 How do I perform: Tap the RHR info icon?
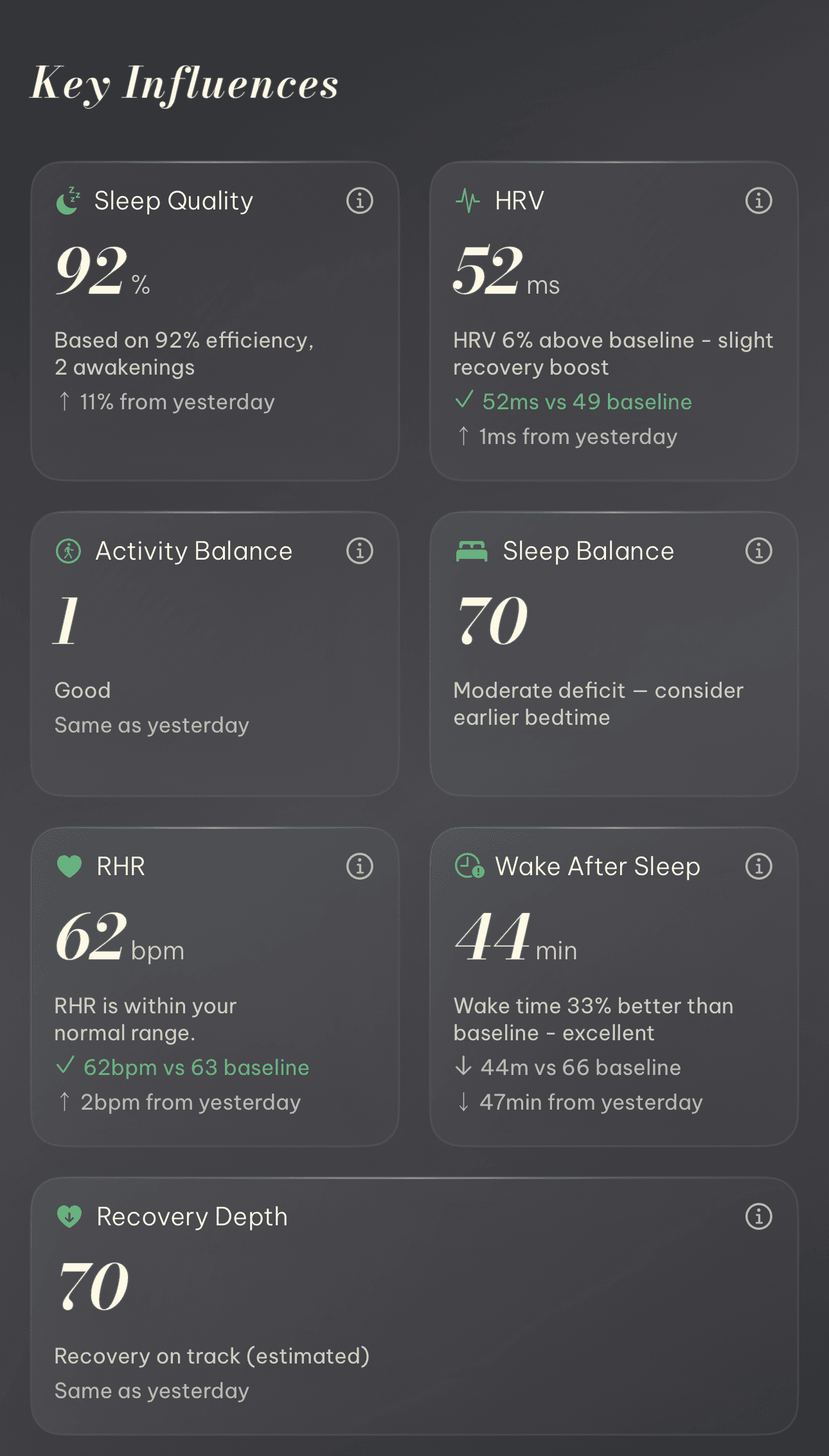[359, 867]
